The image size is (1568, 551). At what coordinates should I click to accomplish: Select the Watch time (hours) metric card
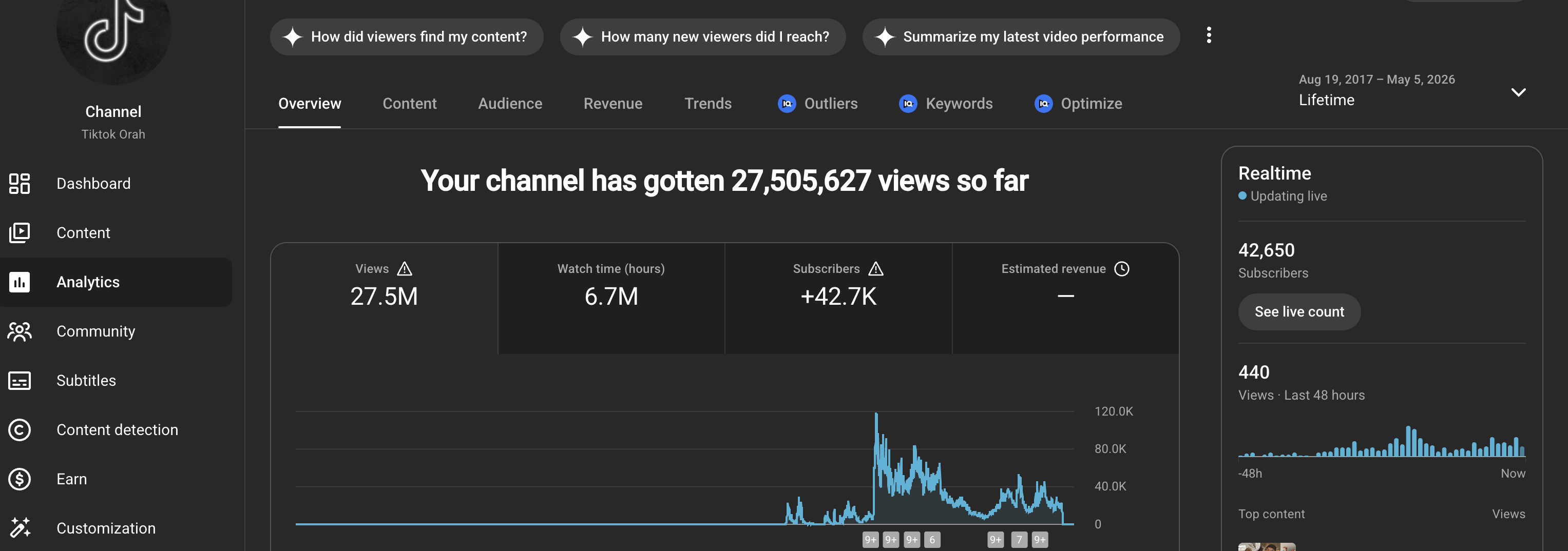(x=611, y=298)
